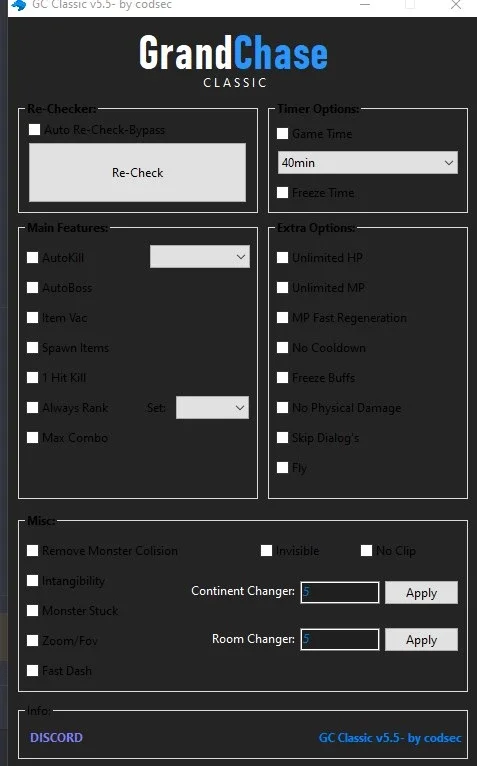Enable AutoBoss option
Screen dimensions: 477x766
pyautogui.click(x=33, y=287)
